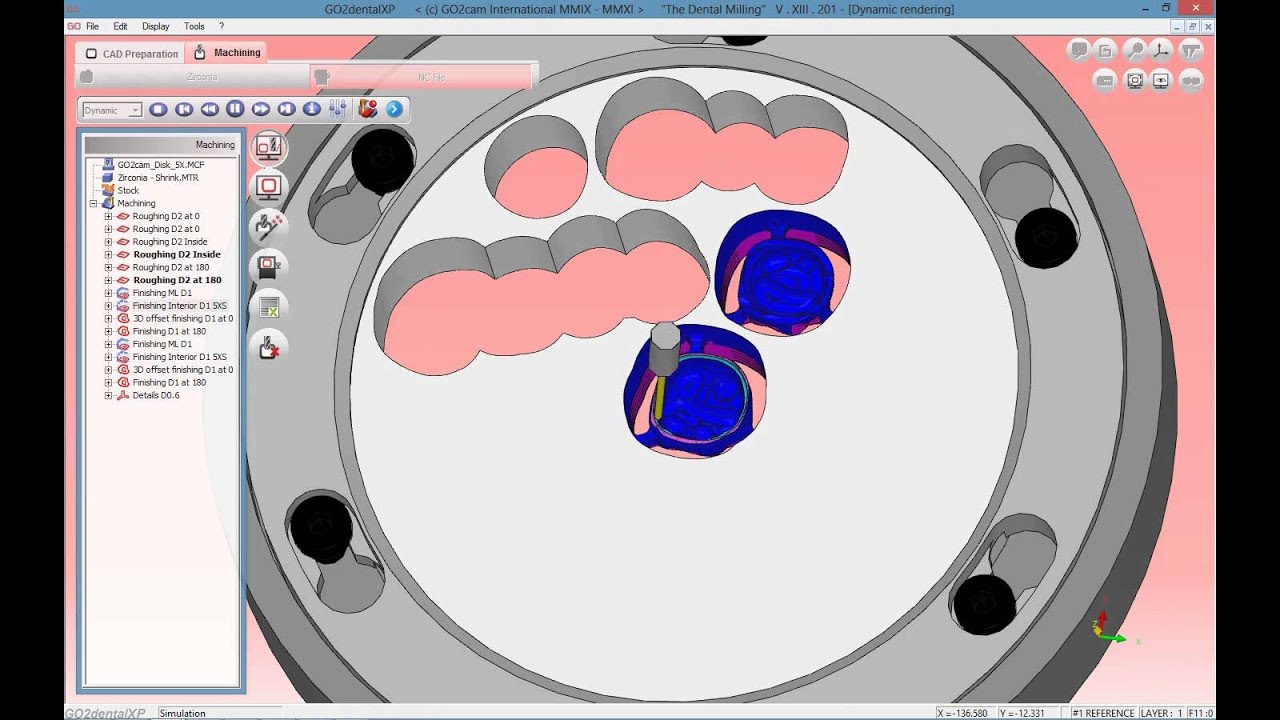The height and width of the screenshot is (720, 1280).
Task: Click the rightmost gray chain icon in second row
Action: click(1190, 81)
